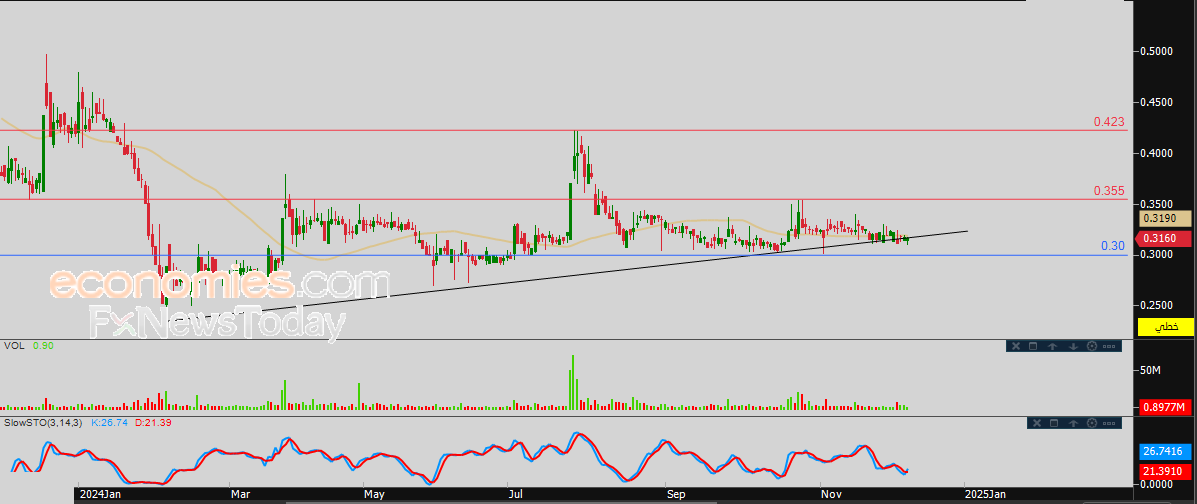Click the yellow خطي scale label
Screen dimensions: 1197x504
(x=1166, y=327)
